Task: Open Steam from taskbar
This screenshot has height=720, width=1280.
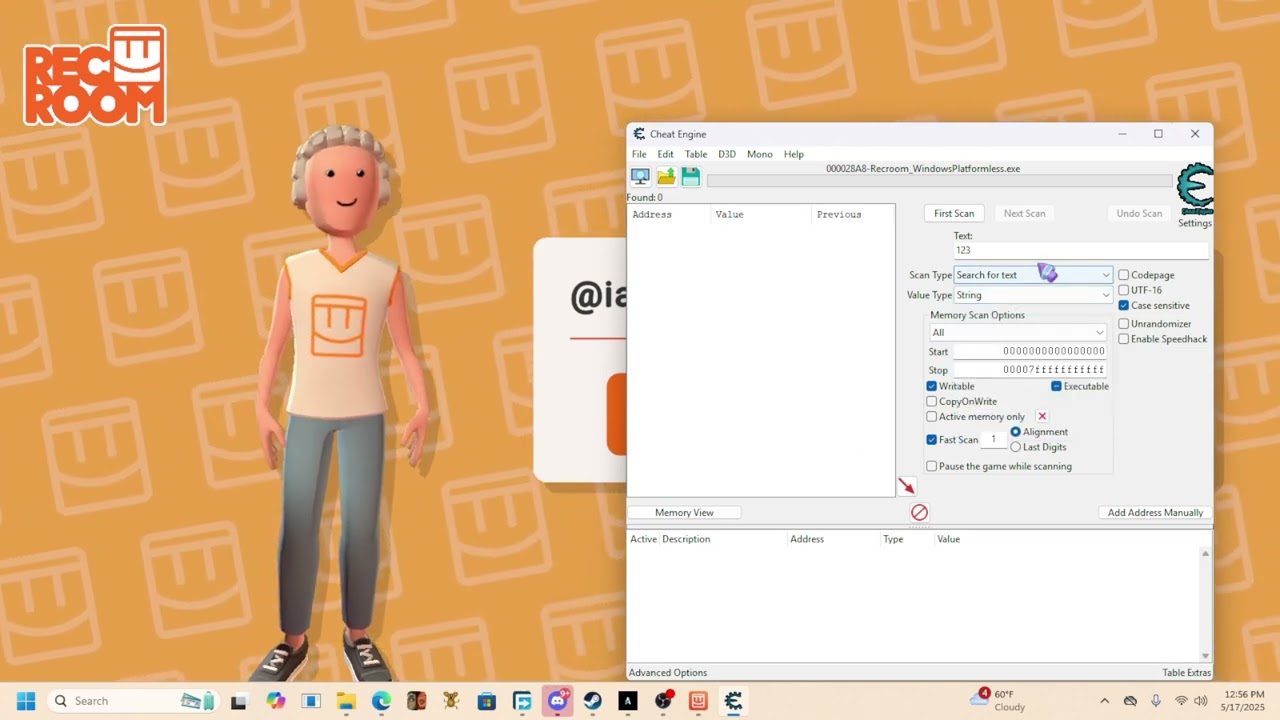Action: (x=593, y=701)
